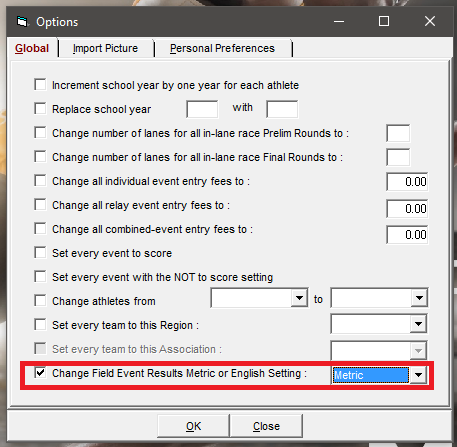This screenshot has width=457, height=447.
Task: Click the individual event entry fees field
Action: (407, 182)
